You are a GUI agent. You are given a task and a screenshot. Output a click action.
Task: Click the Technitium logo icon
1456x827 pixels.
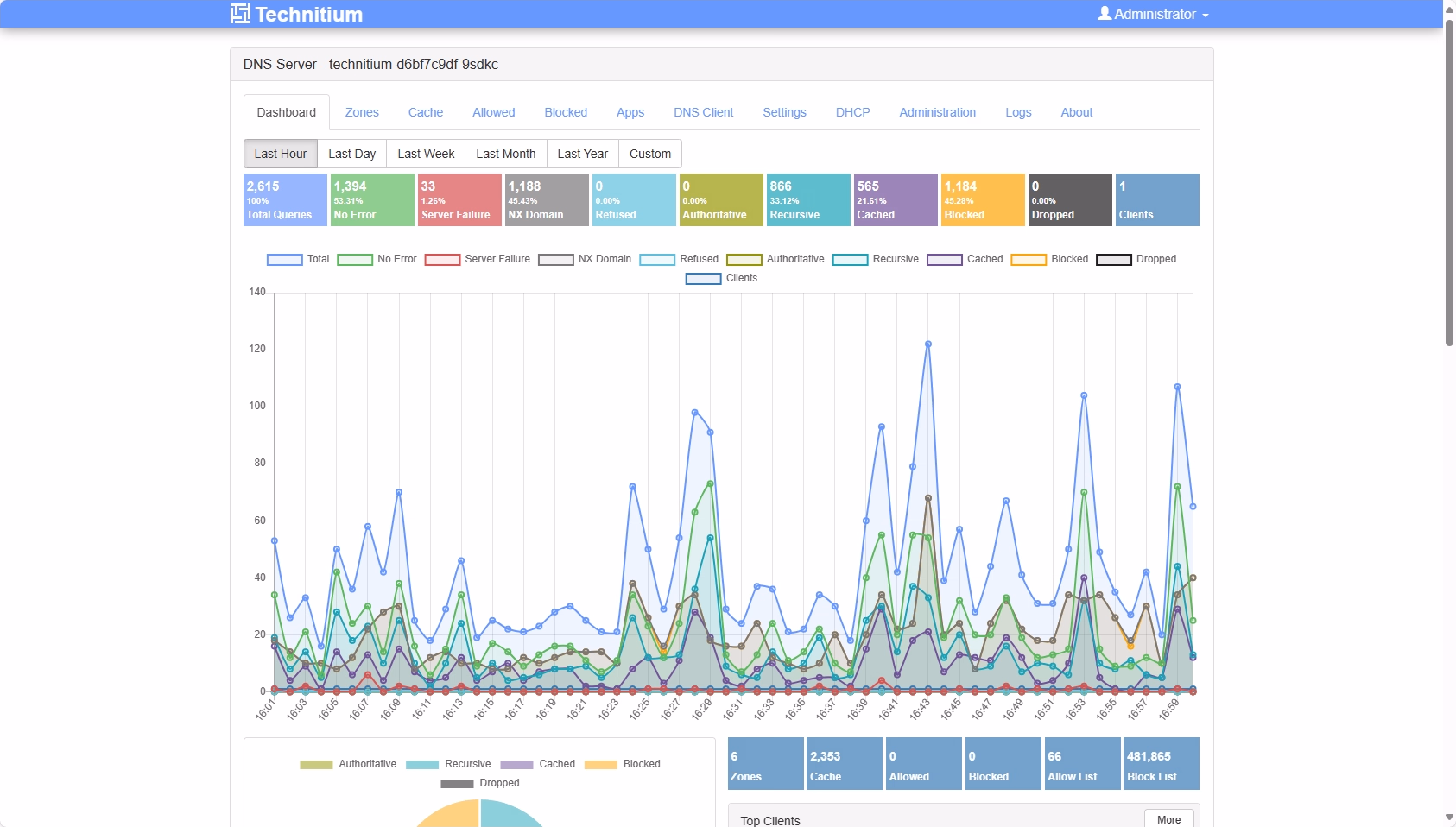click(240, 14)
